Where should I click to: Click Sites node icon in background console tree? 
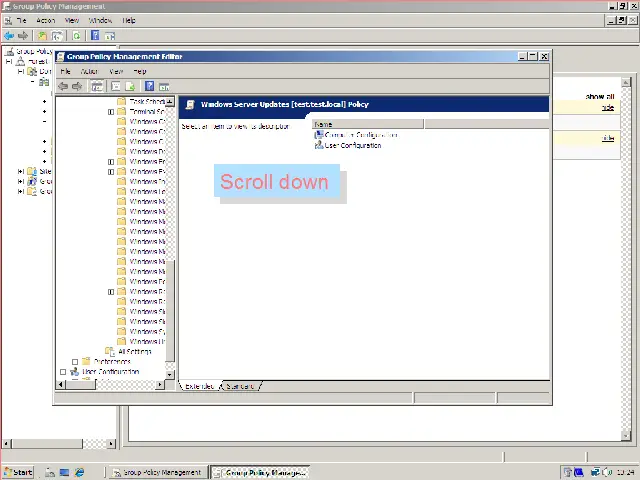coord(32,171)
